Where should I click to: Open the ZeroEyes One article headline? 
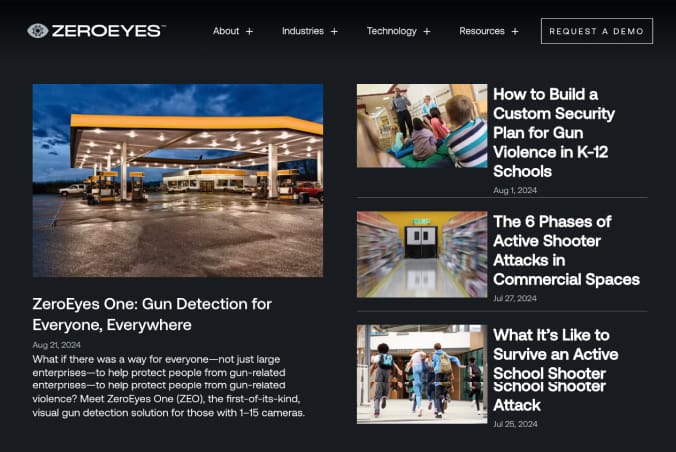152,314
